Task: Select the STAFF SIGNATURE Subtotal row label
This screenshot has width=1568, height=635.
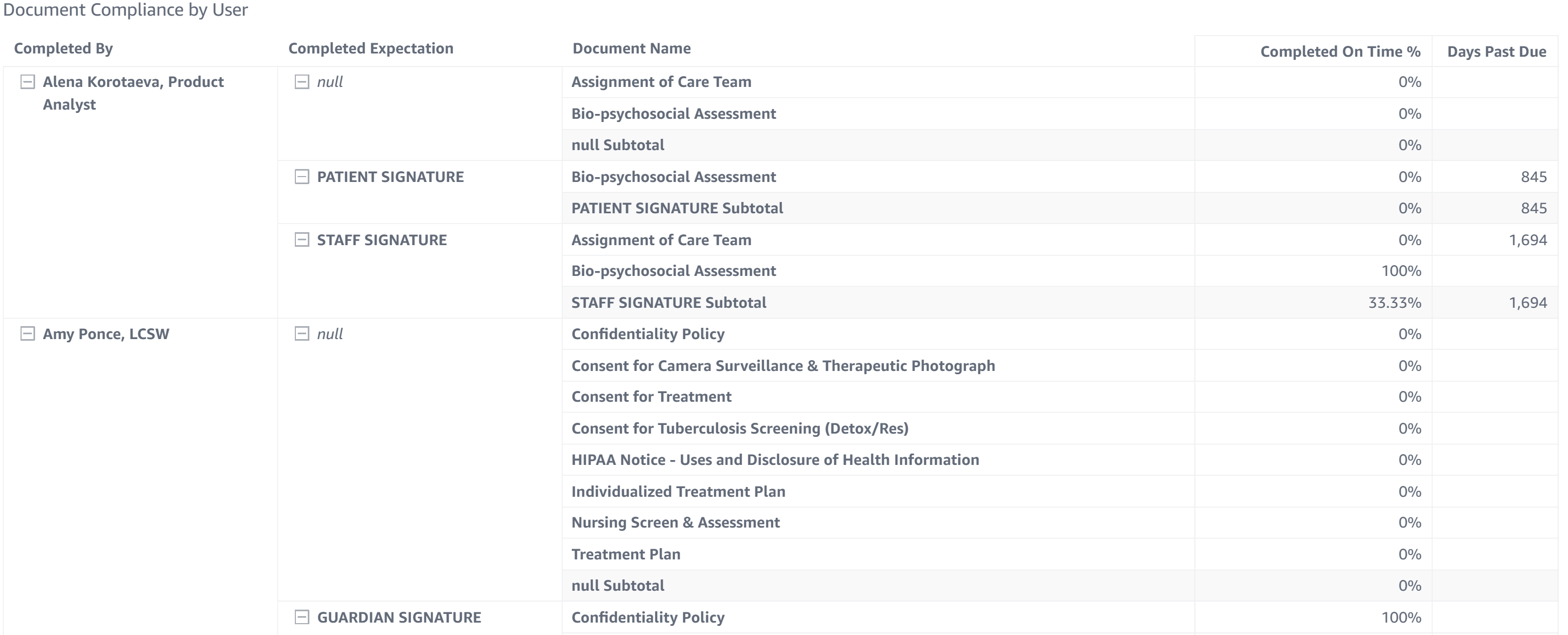Action: pos(668,302)
